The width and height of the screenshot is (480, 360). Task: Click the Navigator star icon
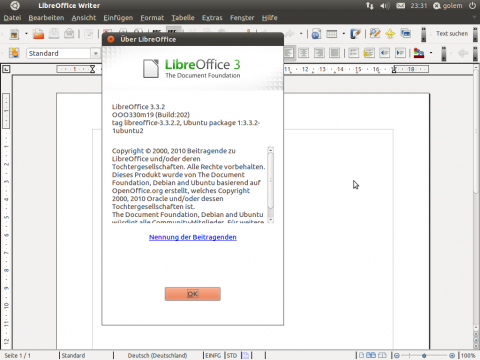(x=390, y=34)
